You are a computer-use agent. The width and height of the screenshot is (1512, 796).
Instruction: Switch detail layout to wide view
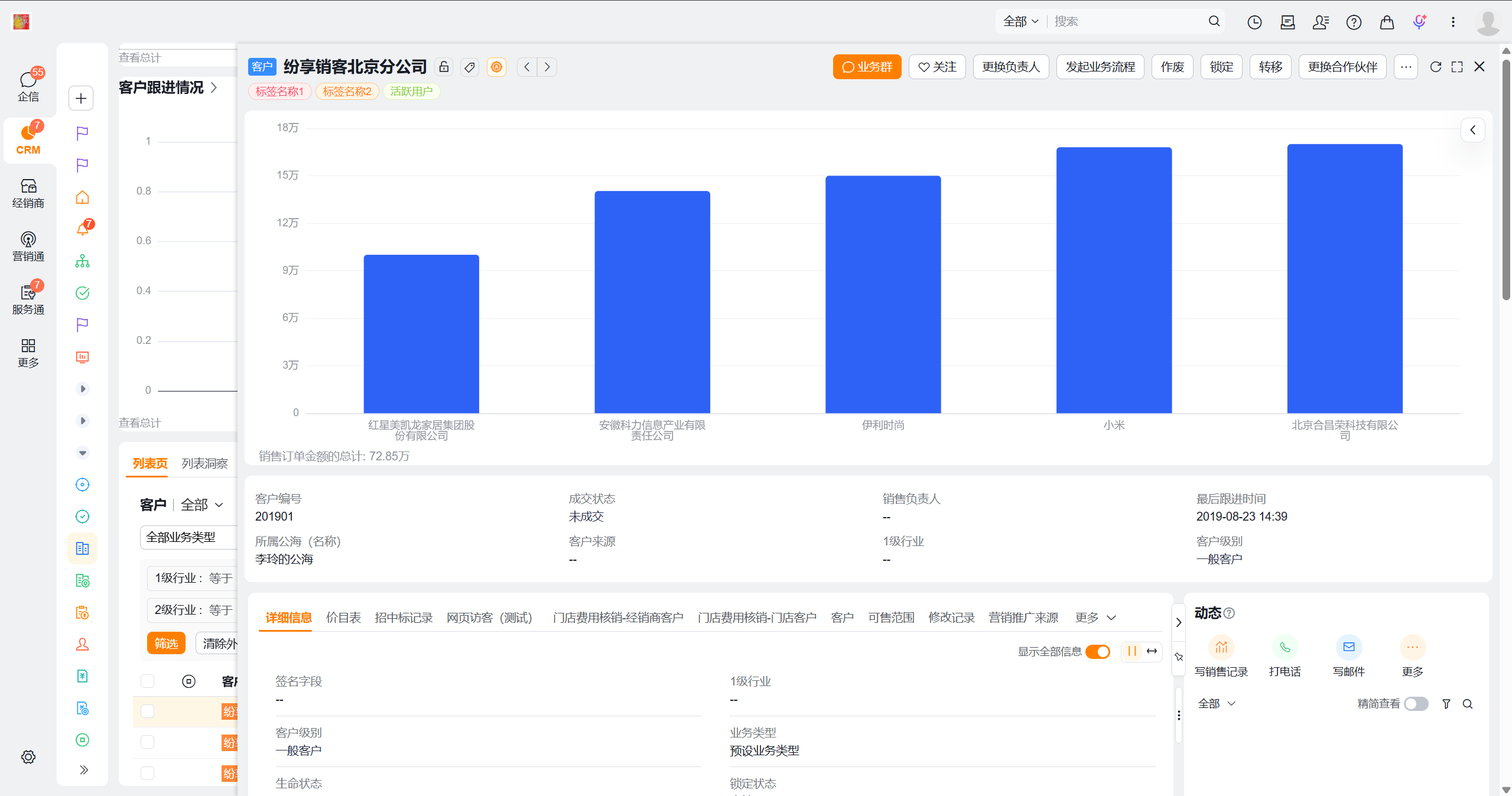(x=1152, y=651)
